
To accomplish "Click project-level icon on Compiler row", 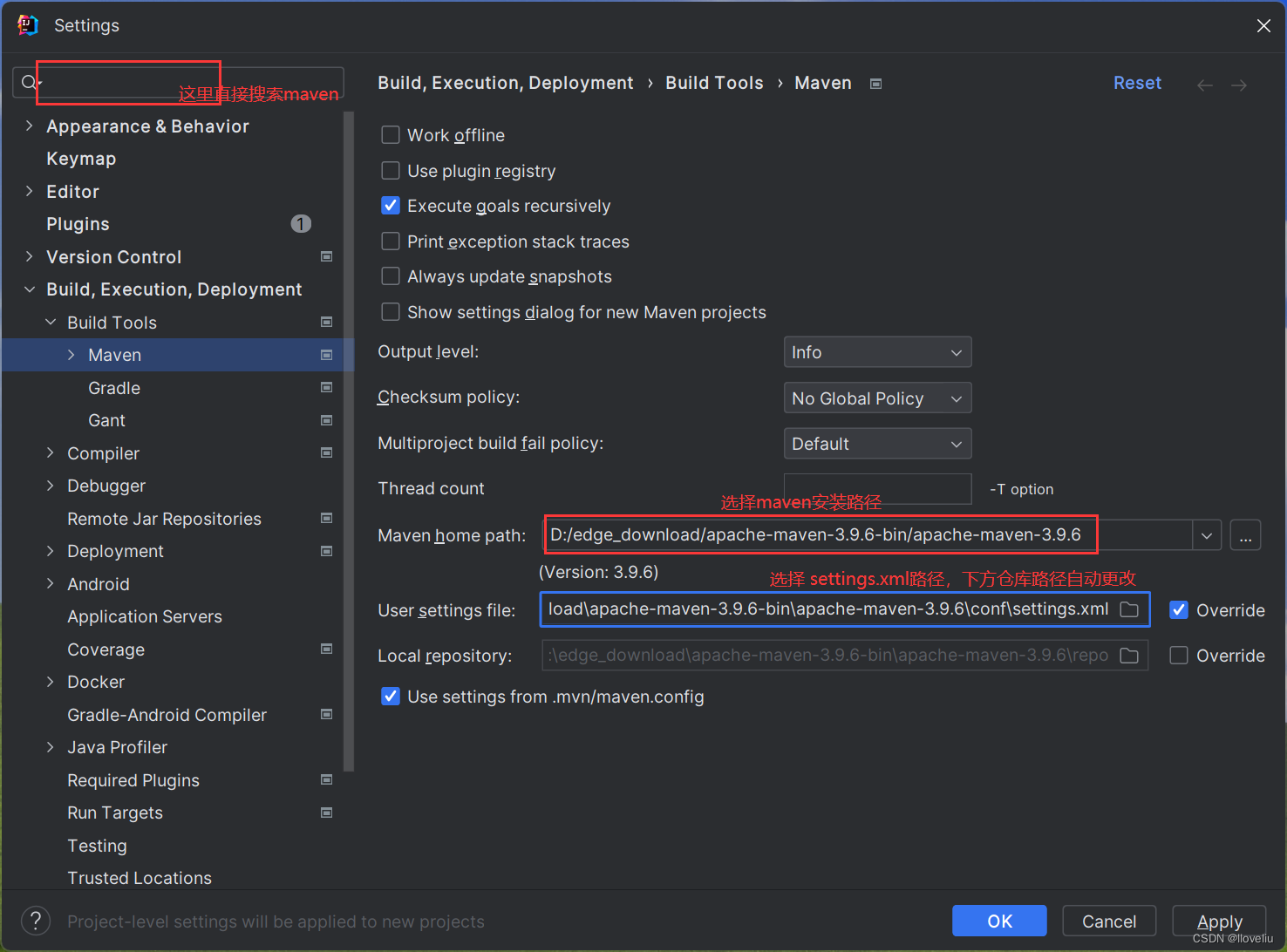I will [327, 452].
